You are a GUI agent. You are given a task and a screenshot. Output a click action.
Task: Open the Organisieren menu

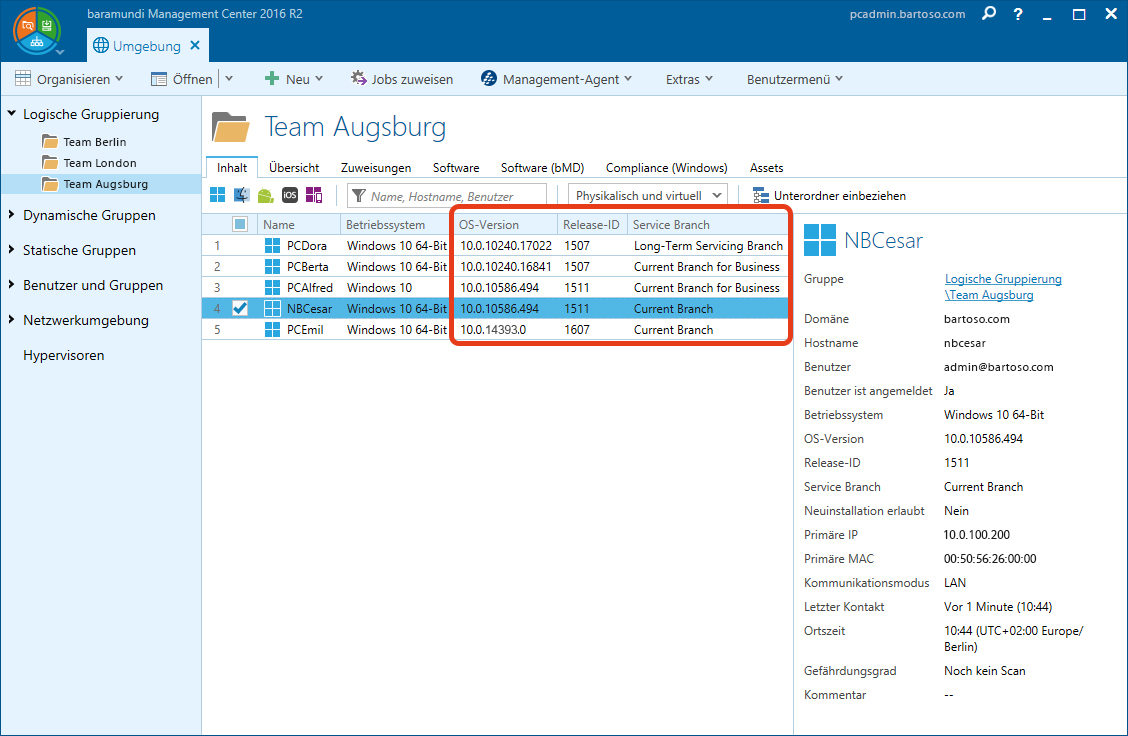click(69, 79)
